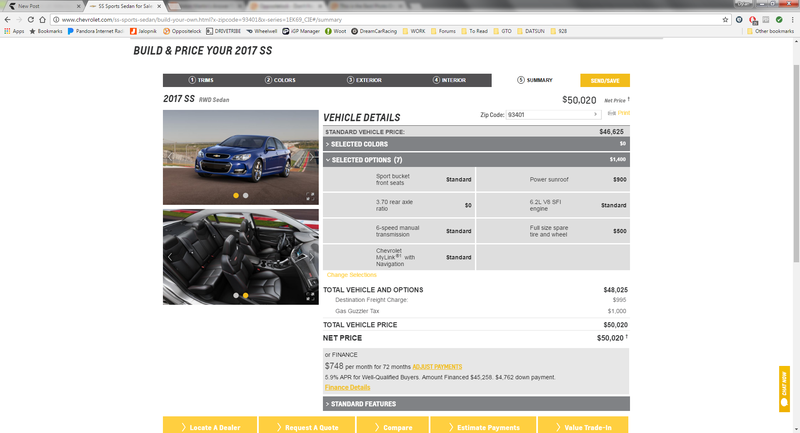This screenshot has height=433, width=800.
Task: Go to step 4 Interior tab
Action: (x=449, y=80)
